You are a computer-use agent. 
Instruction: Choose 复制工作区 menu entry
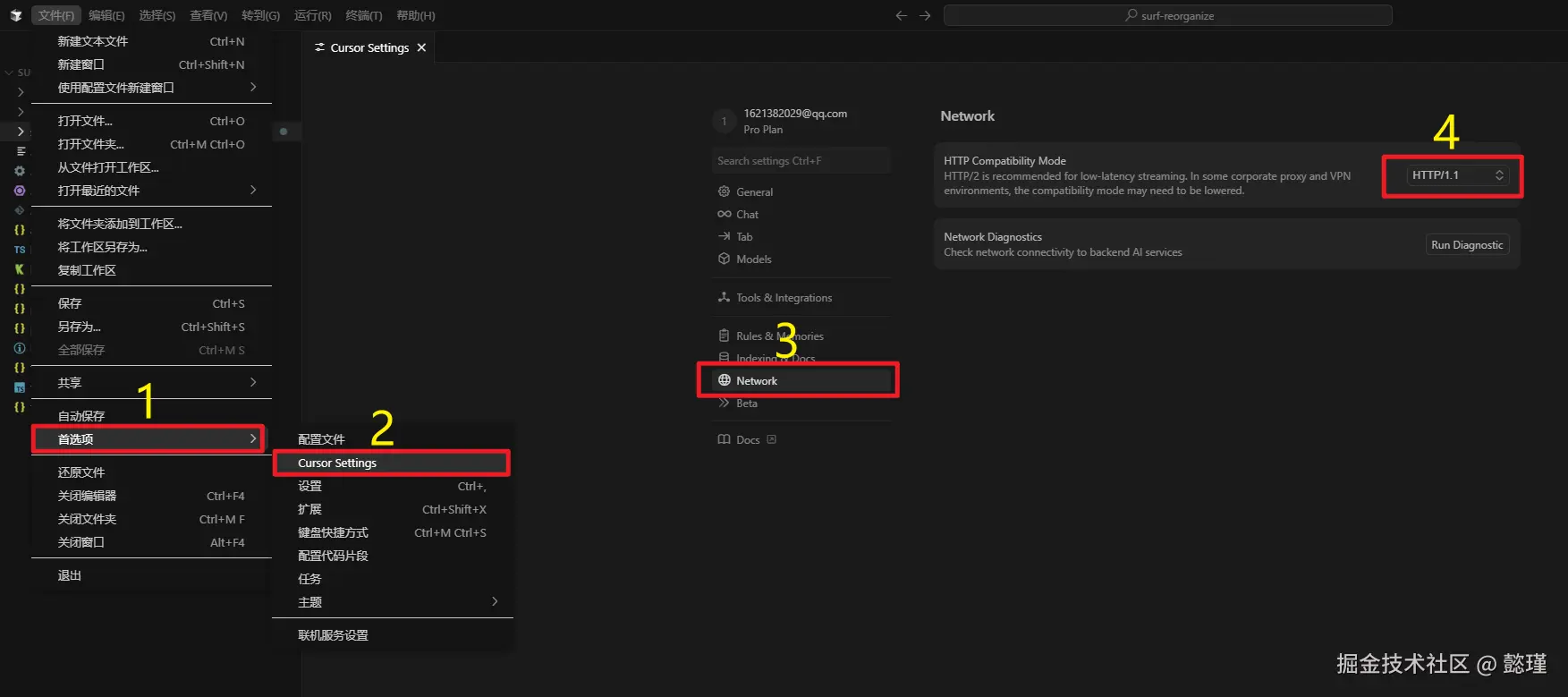151,270
